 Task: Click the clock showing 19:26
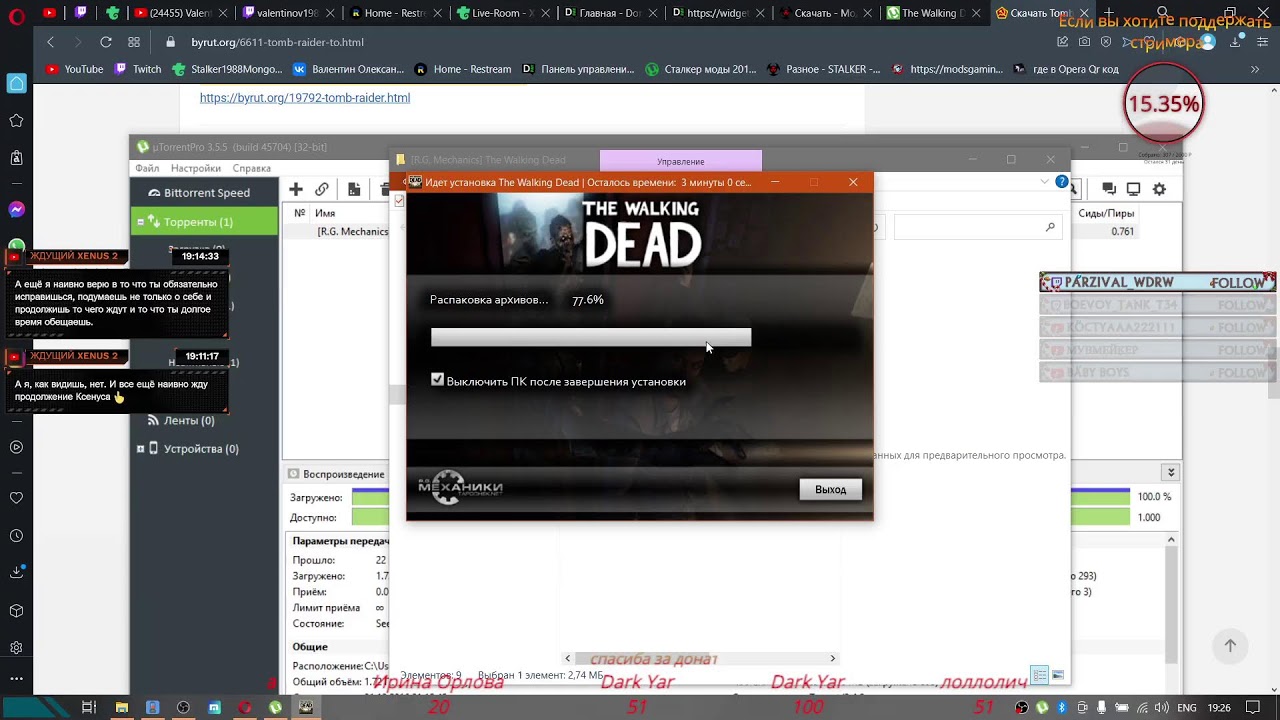1219,707
